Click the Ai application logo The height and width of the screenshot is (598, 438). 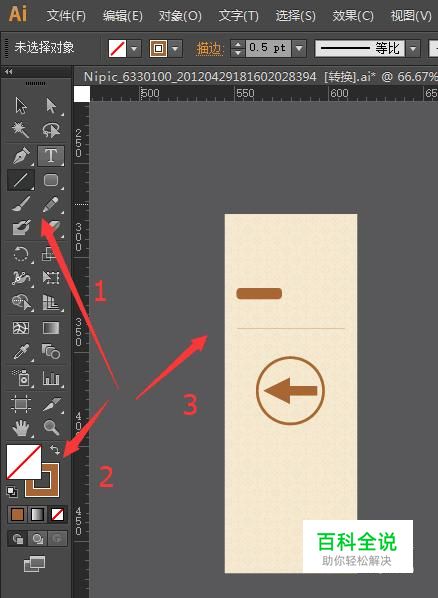click(x=18, y=14)
